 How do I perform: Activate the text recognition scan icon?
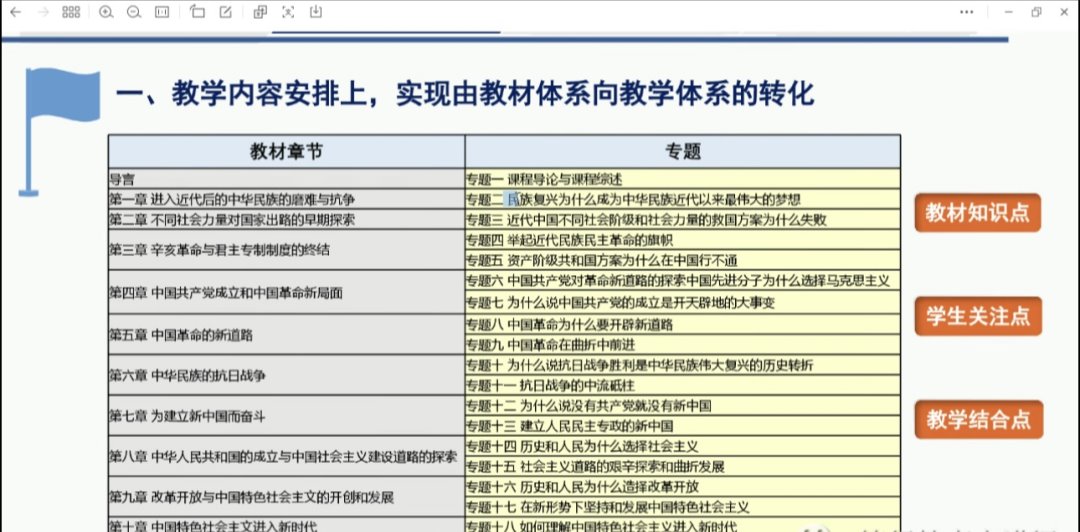[x=288, y=12]
